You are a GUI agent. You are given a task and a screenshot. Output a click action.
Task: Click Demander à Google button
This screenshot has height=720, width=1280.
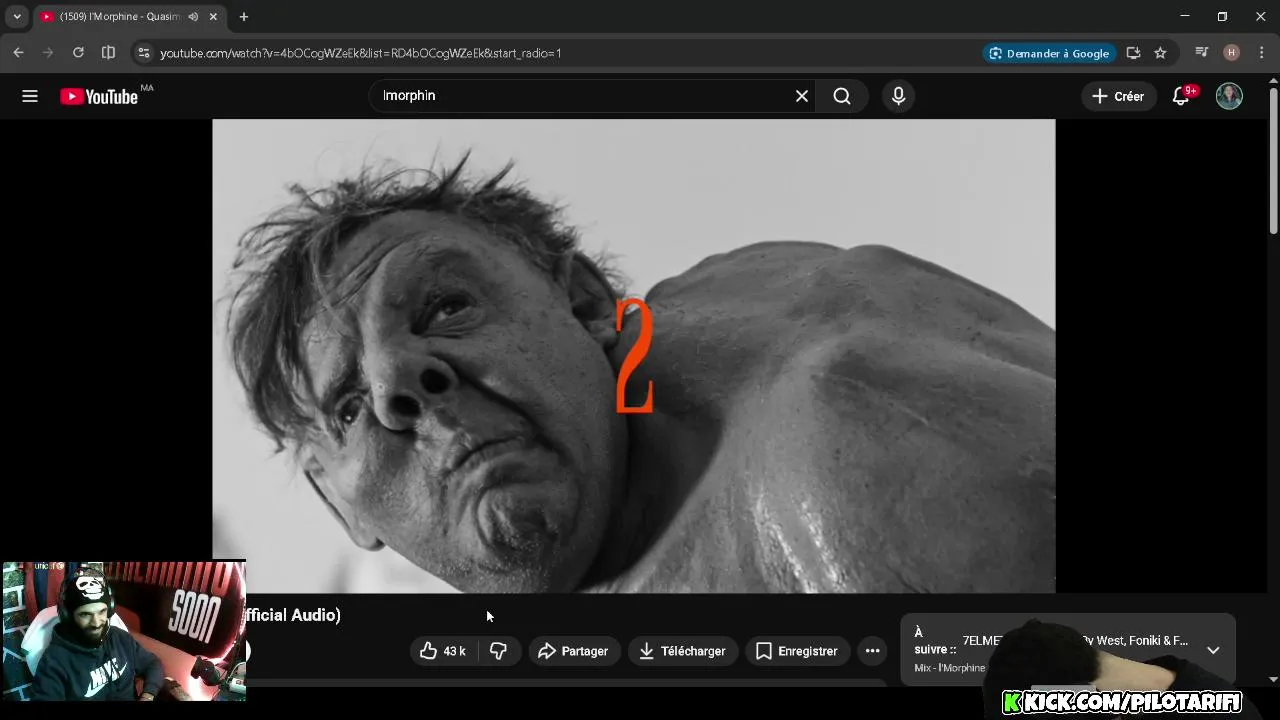click(x=1049, y=53)
